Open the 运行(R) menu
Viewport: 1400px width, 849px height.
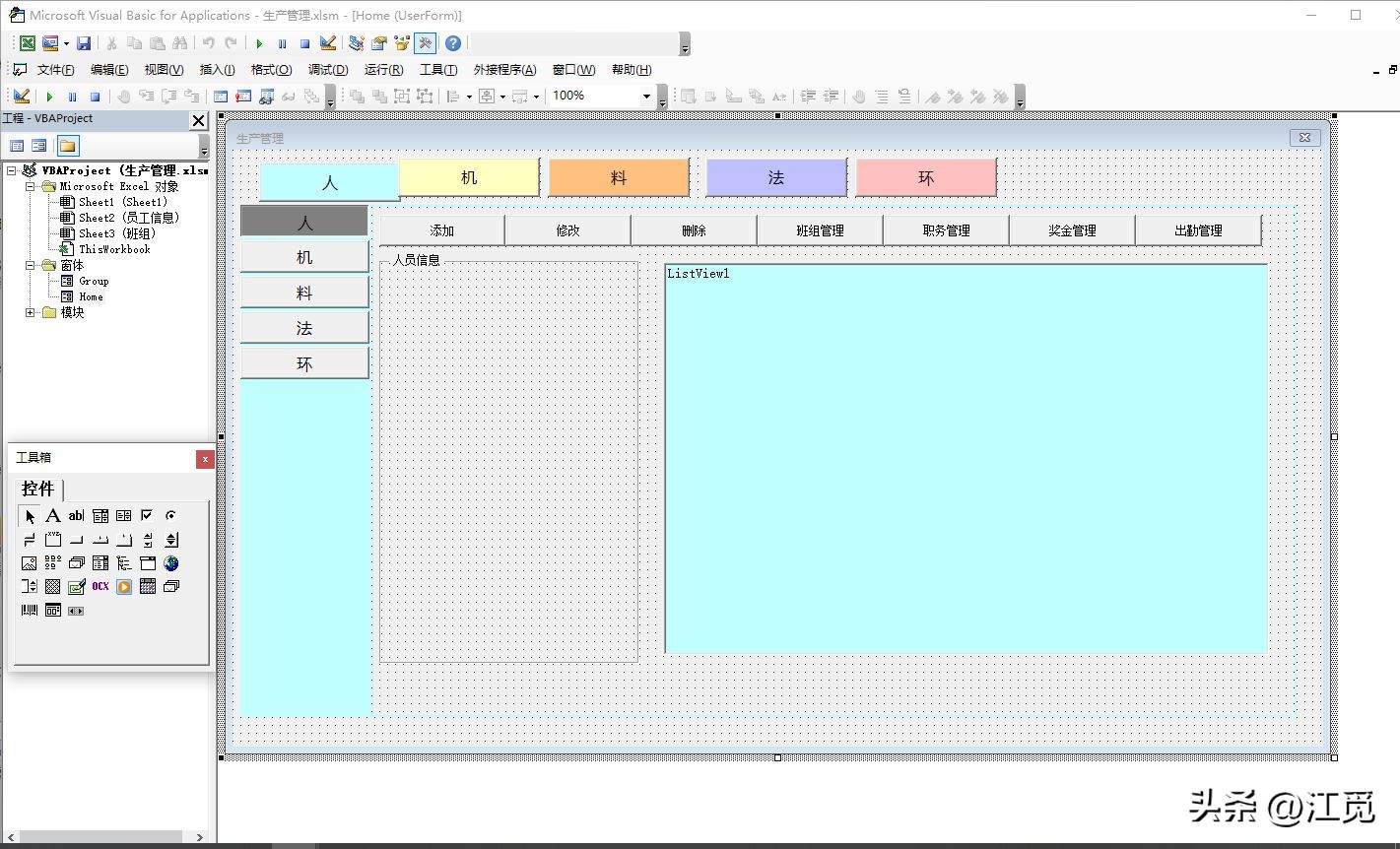383,69
